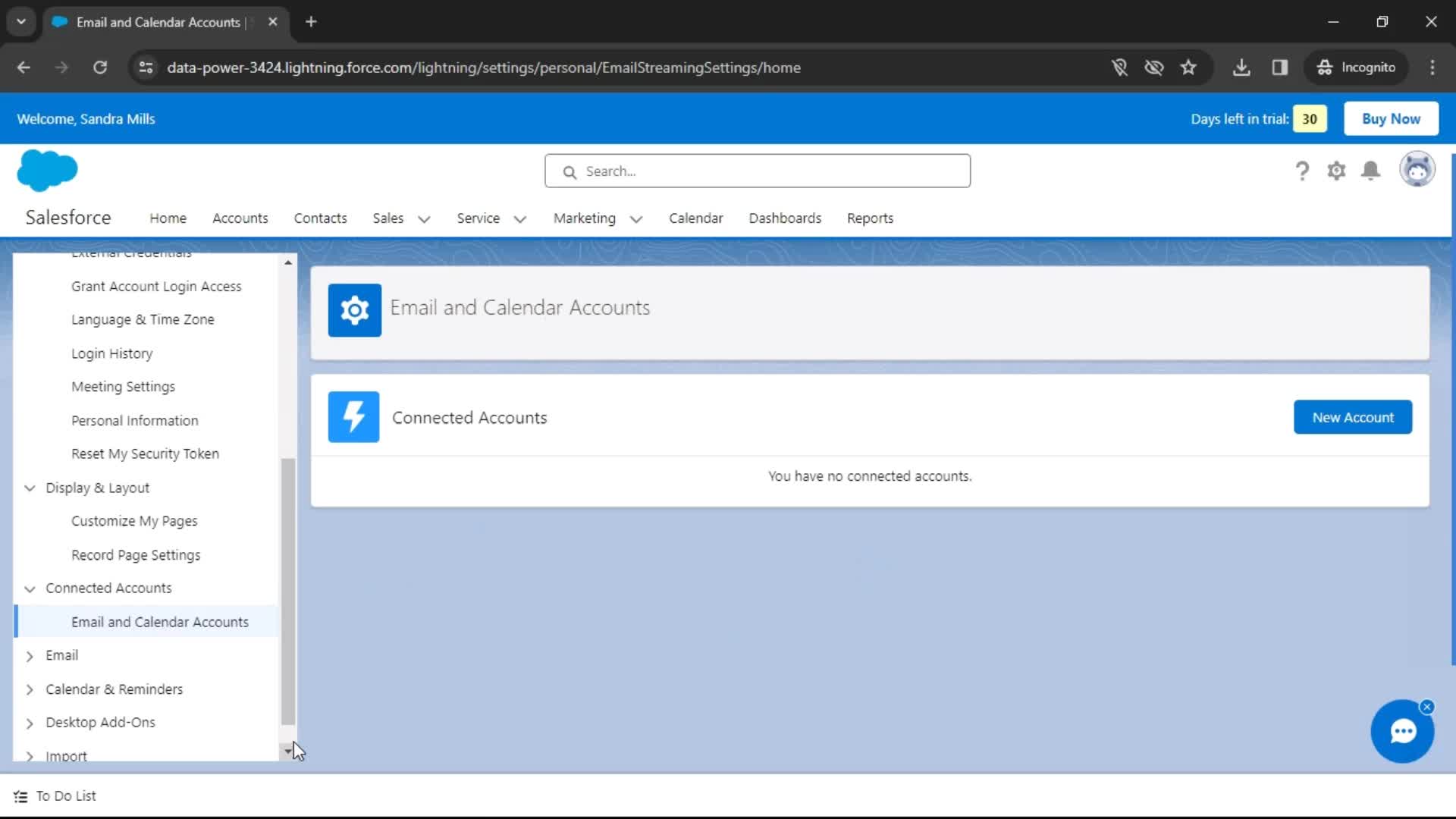Switch to the Reports tab
The height and width of the screenshot is (819, 1456).
[x=870, y=218]
